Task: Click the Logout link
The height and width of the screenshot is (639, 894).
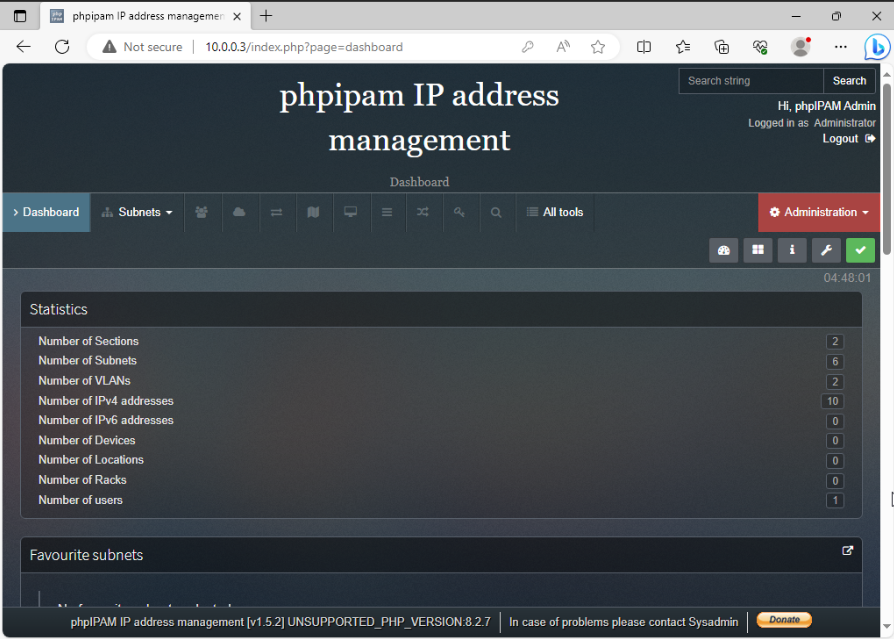Action: (x=840, y=139)
